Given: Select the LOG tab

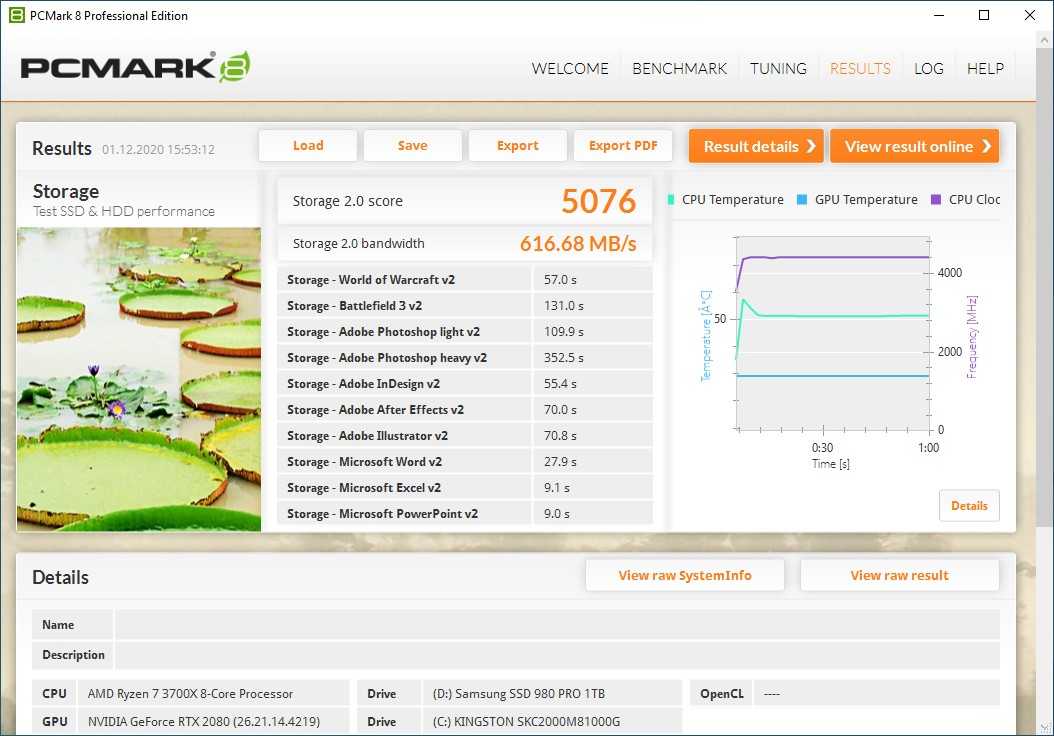Looking at the screenshot, I should coord(928,69).
